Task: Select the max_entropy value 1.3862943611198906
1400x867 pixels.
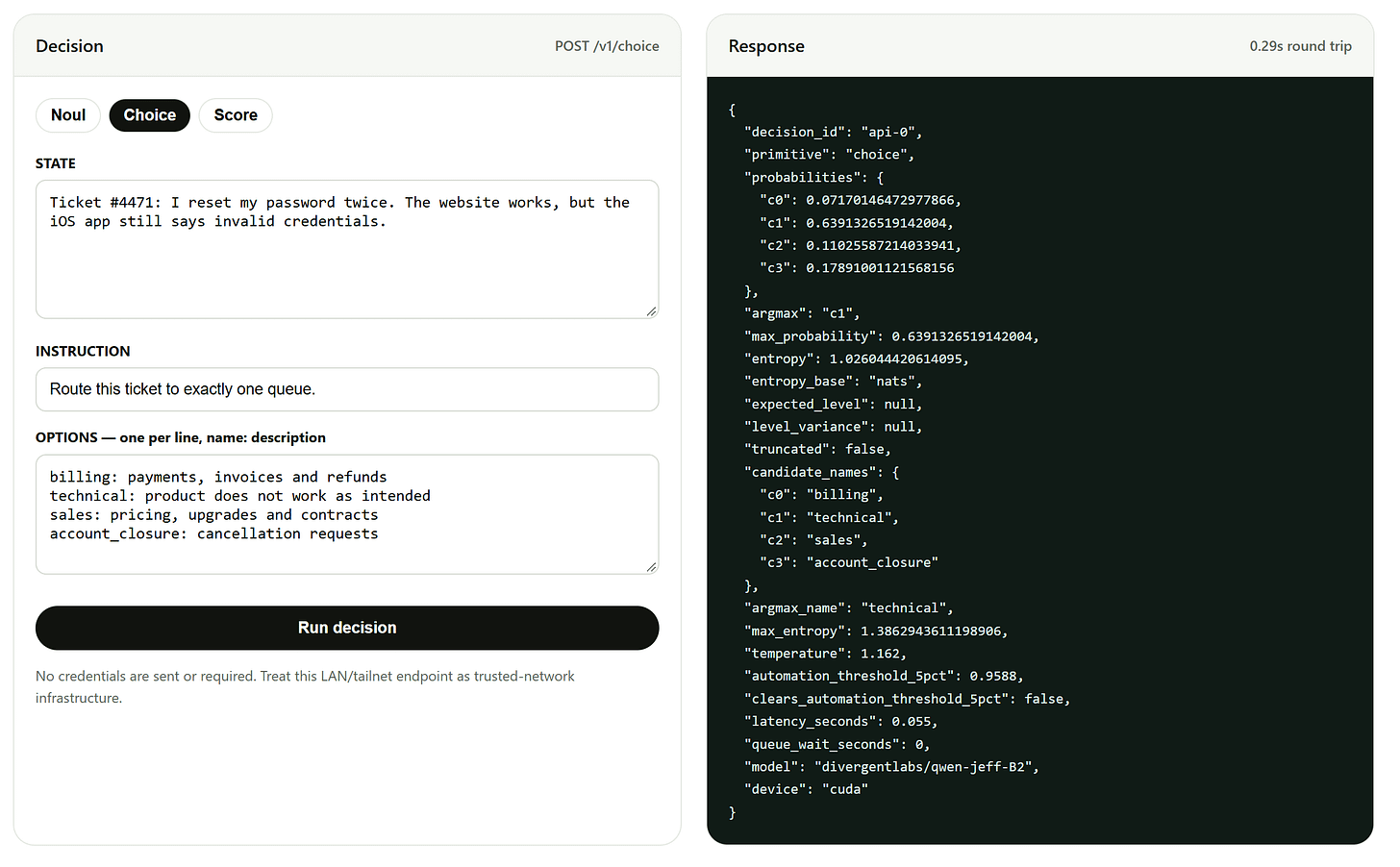Action: (930, 632)
